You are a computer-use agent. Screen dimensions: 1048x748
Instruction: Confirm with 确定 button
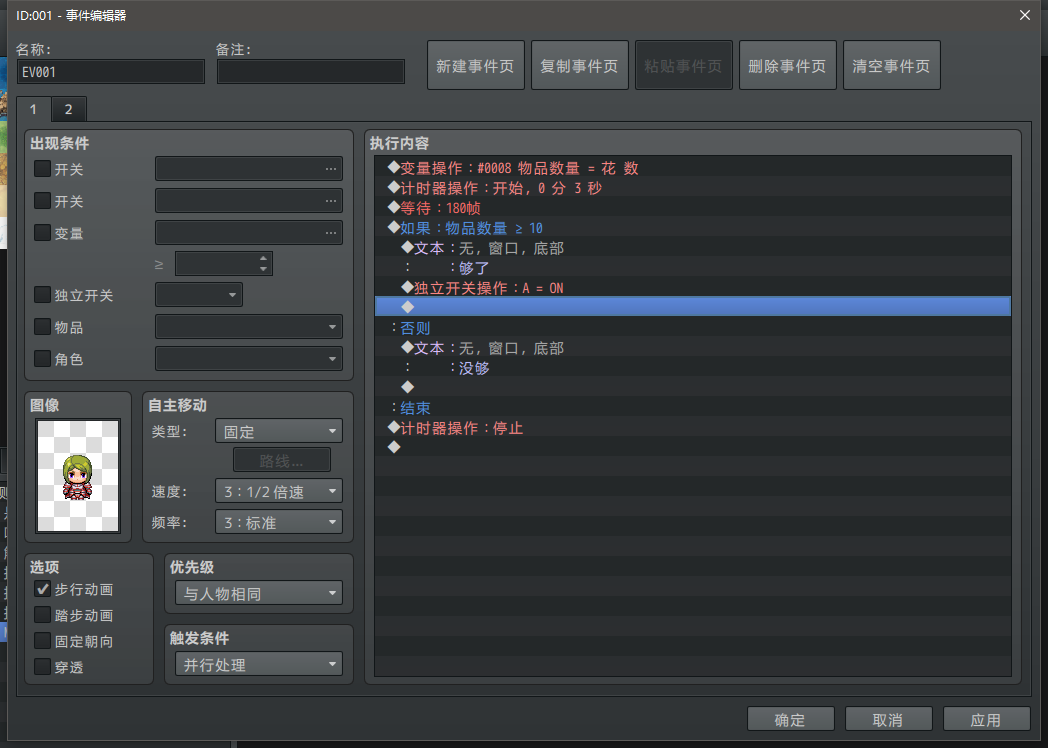pyautogui.click(x=791, y=719)
